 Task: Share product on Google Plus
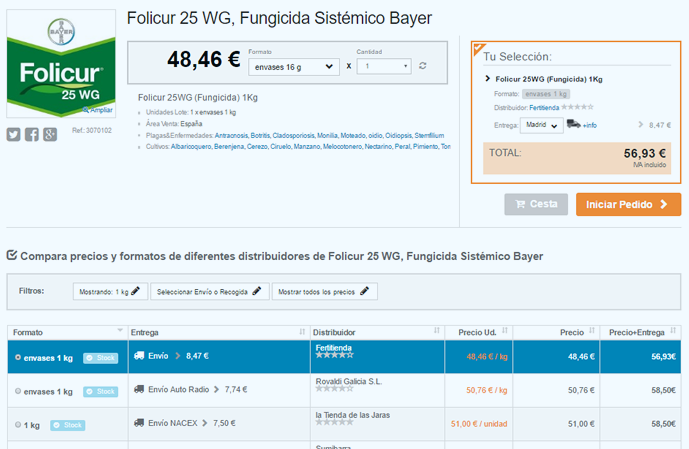coord(50,134)
